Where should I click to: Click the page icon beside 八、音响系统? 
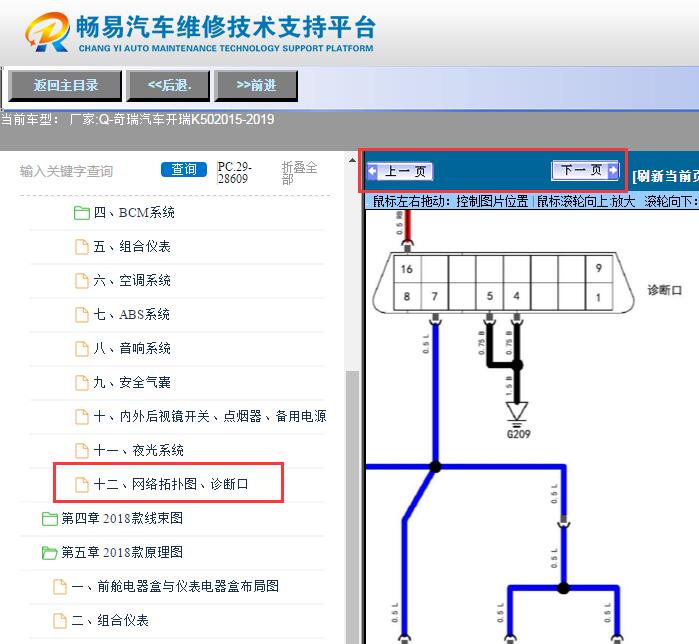[82, 349]
